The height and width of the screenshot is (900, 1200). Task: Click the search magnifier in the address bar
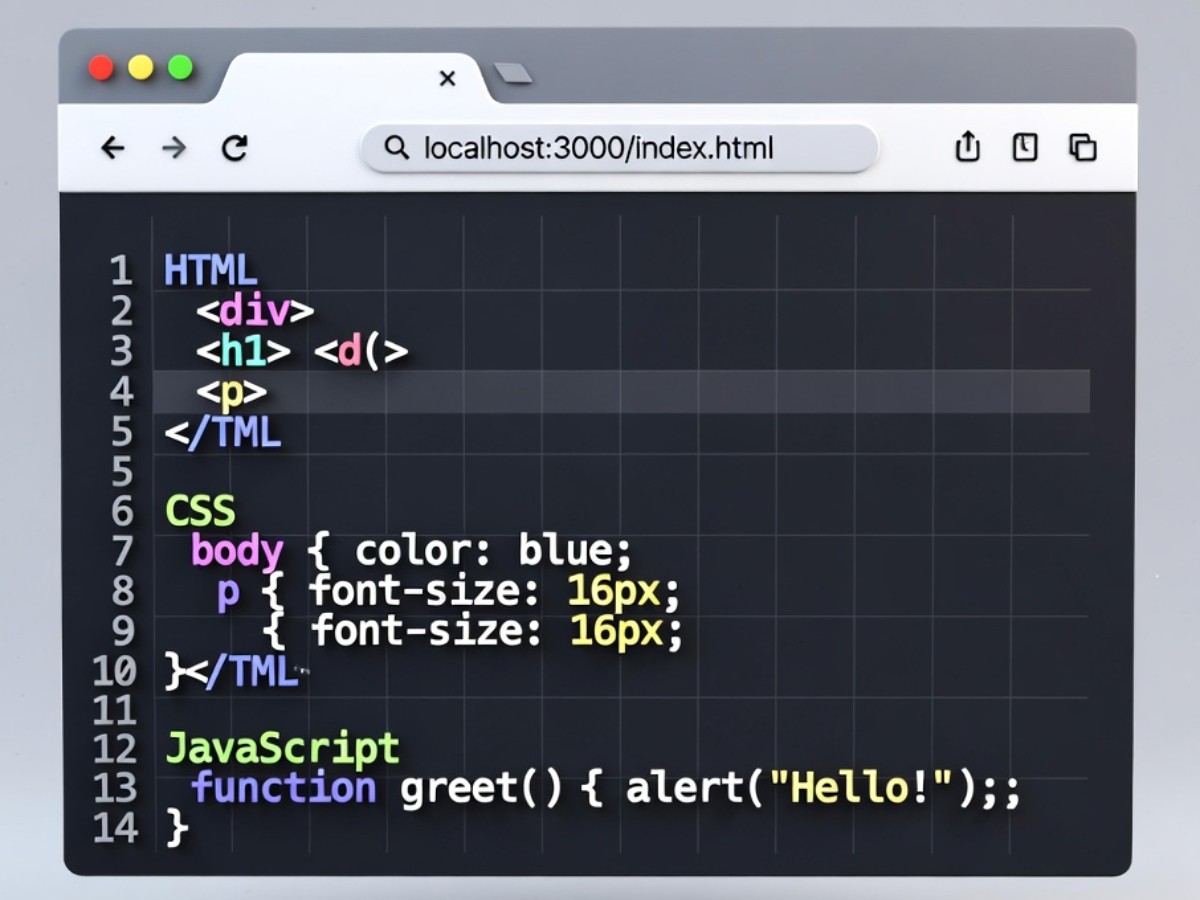[397, 148]
